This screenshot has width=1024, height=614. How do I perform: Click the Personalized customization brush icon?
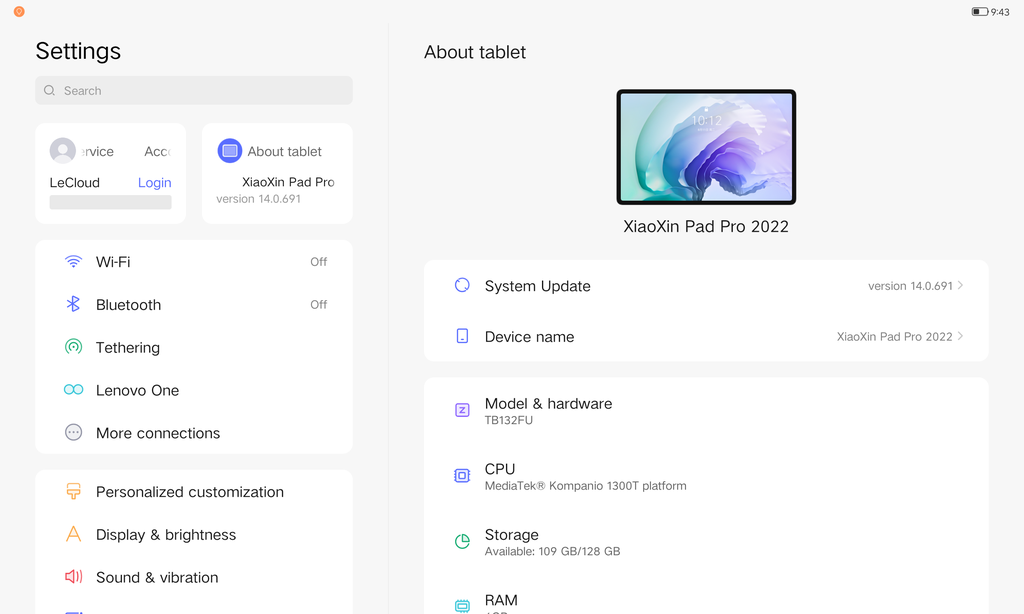pyautogui.click(x=73, y=491)
